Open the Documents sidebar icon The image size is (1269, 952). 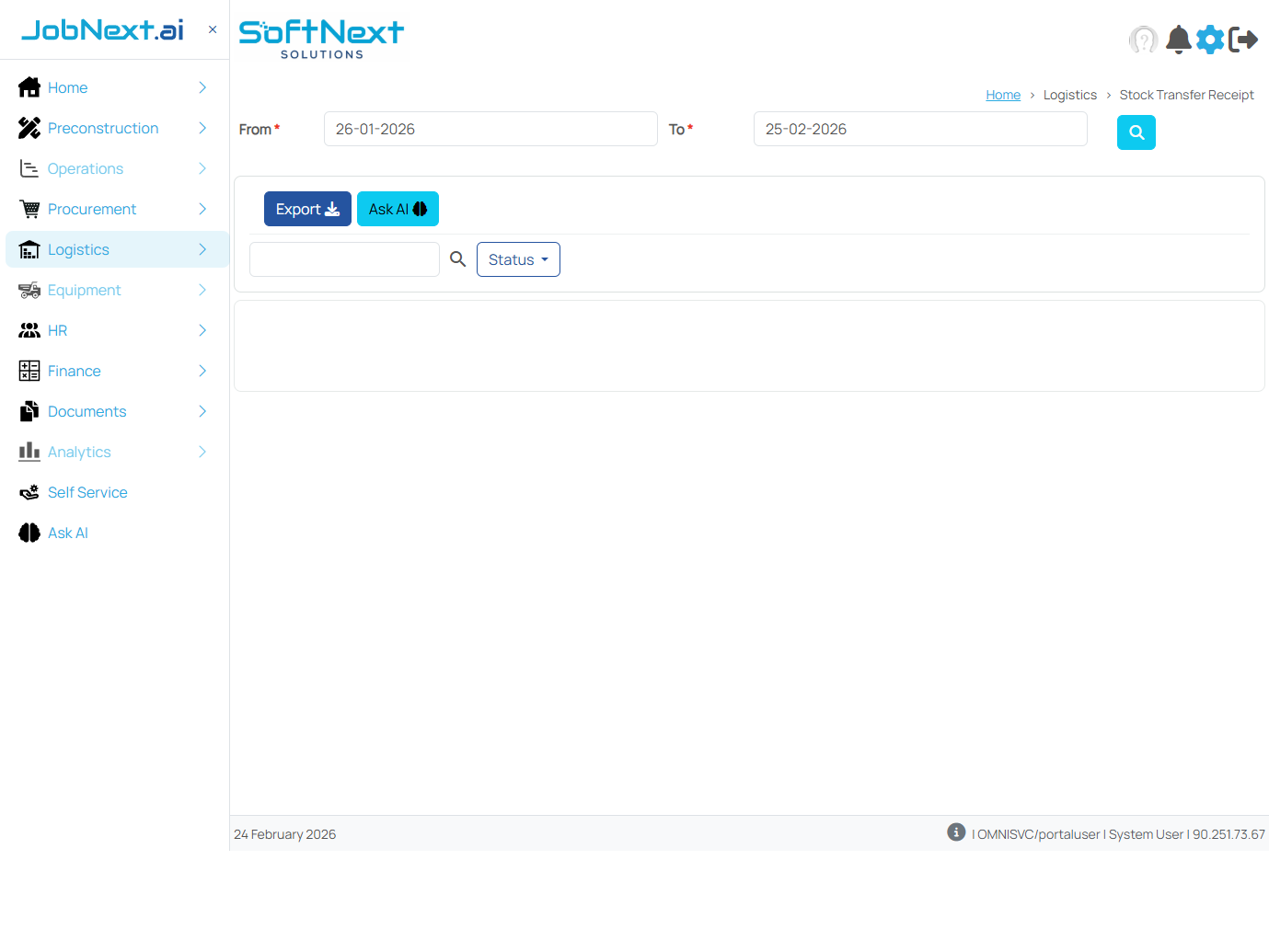[29, 411]
